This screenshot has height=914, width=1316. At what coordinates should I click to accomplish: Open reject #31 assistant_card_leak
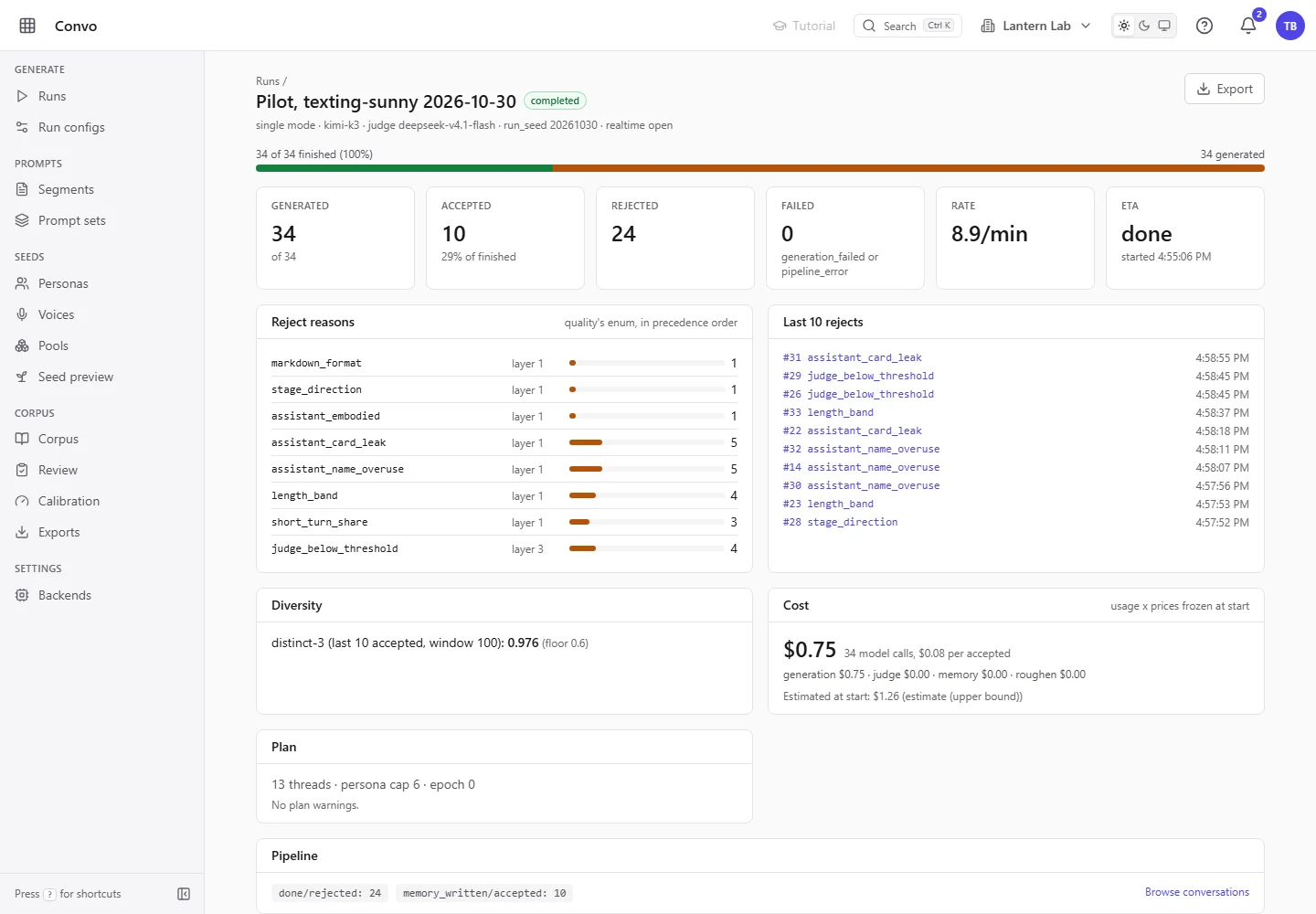(x=852, y=357)
